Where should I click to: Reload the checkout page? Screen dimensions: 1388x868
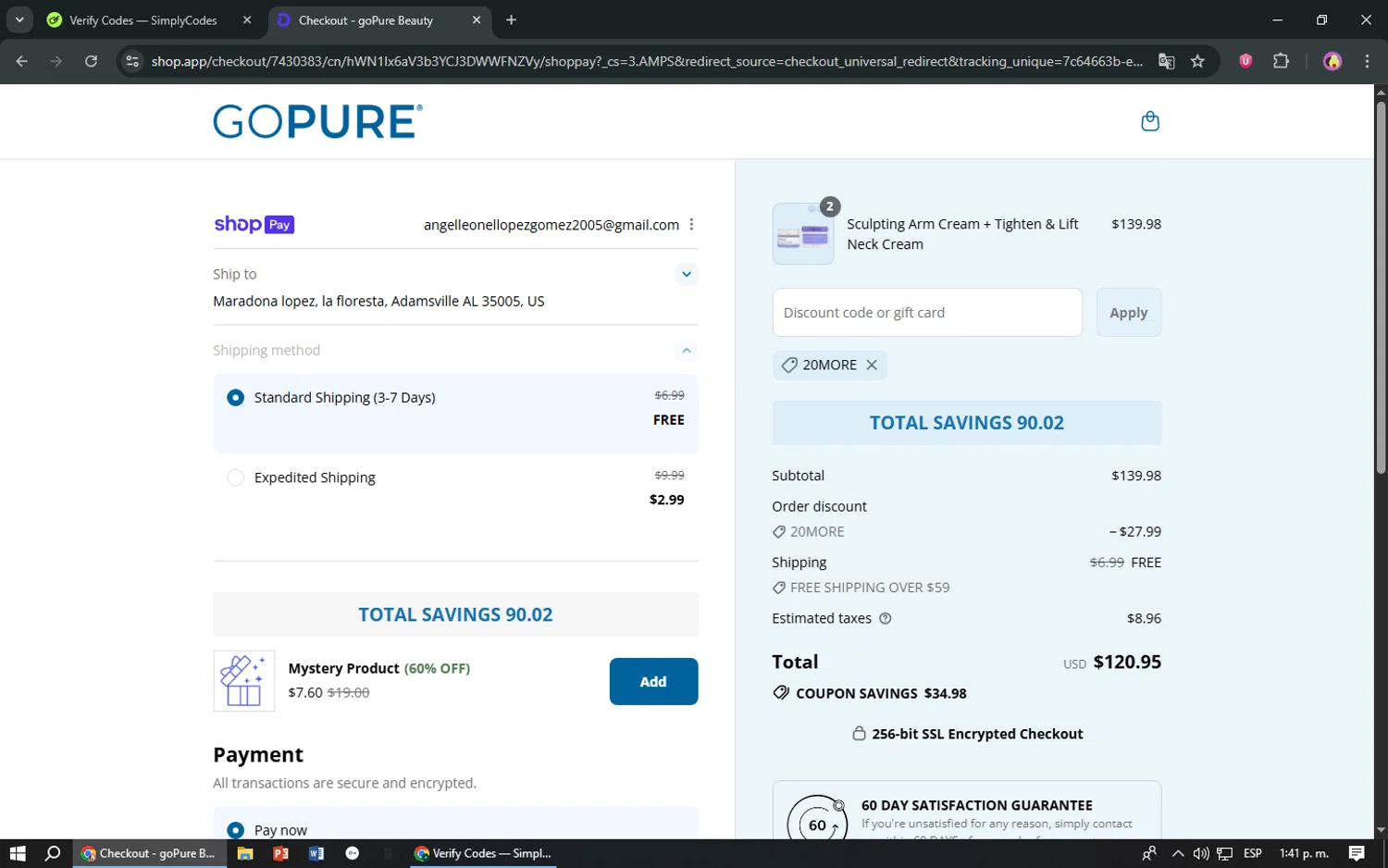click(91, 61)
